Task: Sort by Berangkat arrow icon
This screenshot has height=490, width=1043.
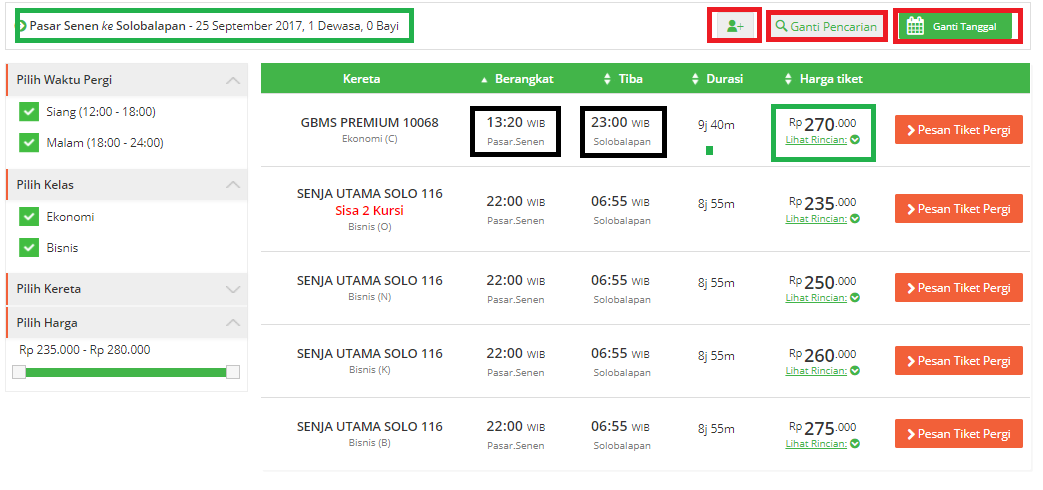Action: pyautogui.click(x=485, y=79)
